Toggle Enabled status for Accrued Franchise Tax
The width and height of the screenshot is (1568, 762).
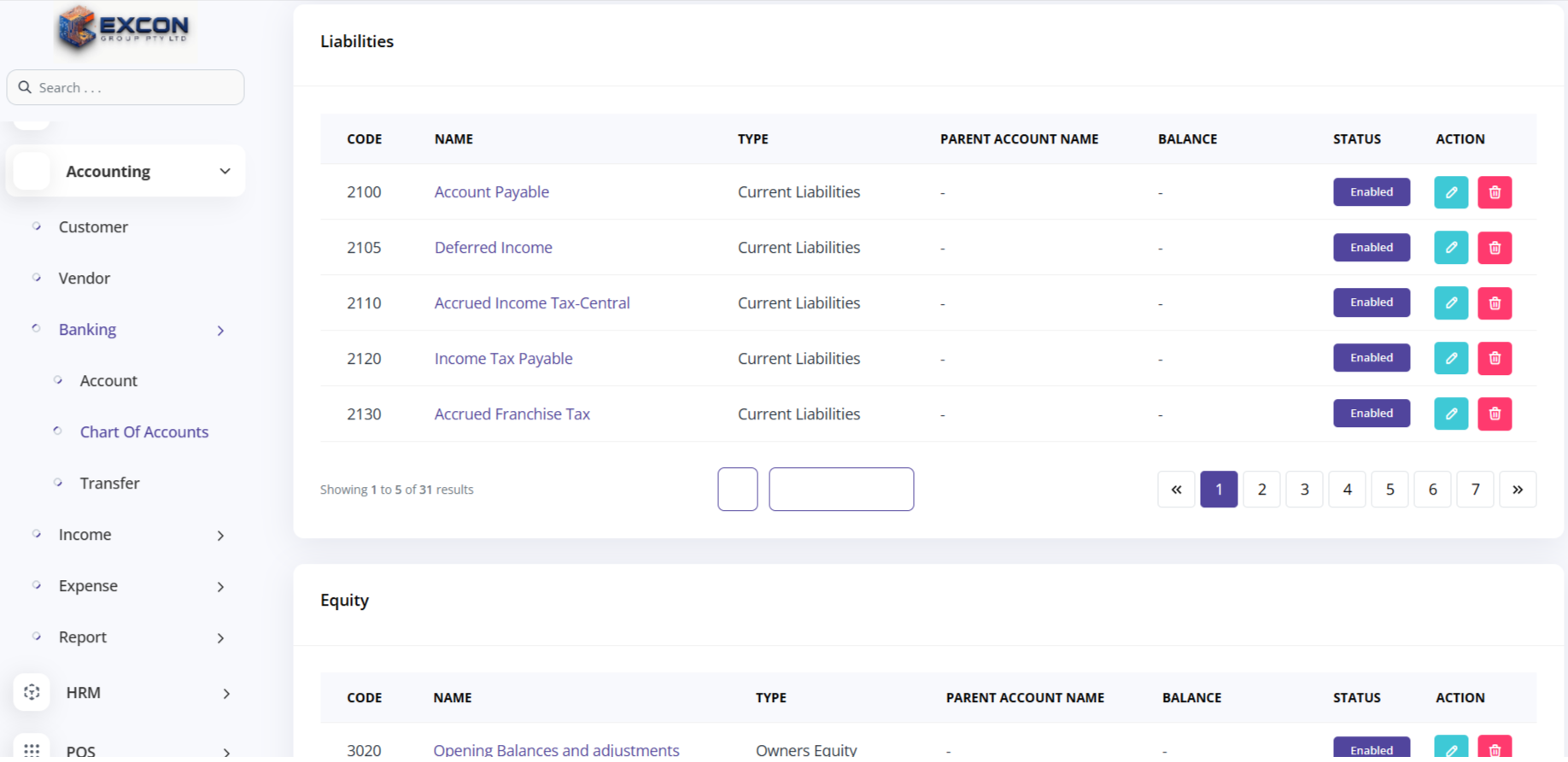pyautogui.click(x=1371, y=413)
